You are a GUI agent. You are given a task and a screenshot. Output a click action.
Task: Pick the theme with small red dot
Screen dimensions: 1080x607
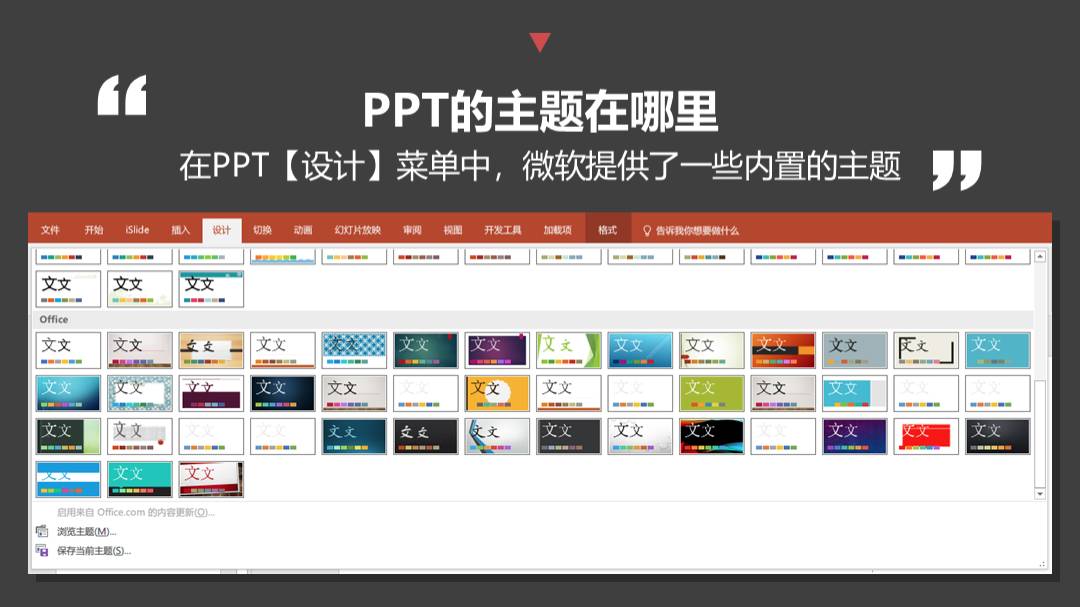pos(140,436)
